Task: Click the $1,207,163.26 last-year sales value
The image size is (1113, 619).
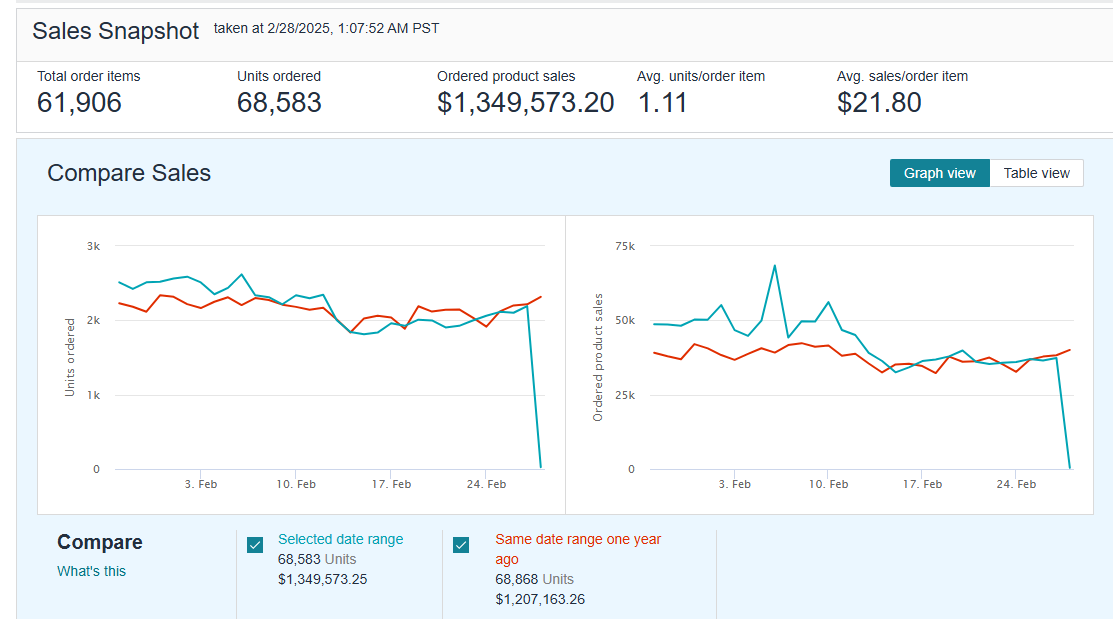Action: 540,599
